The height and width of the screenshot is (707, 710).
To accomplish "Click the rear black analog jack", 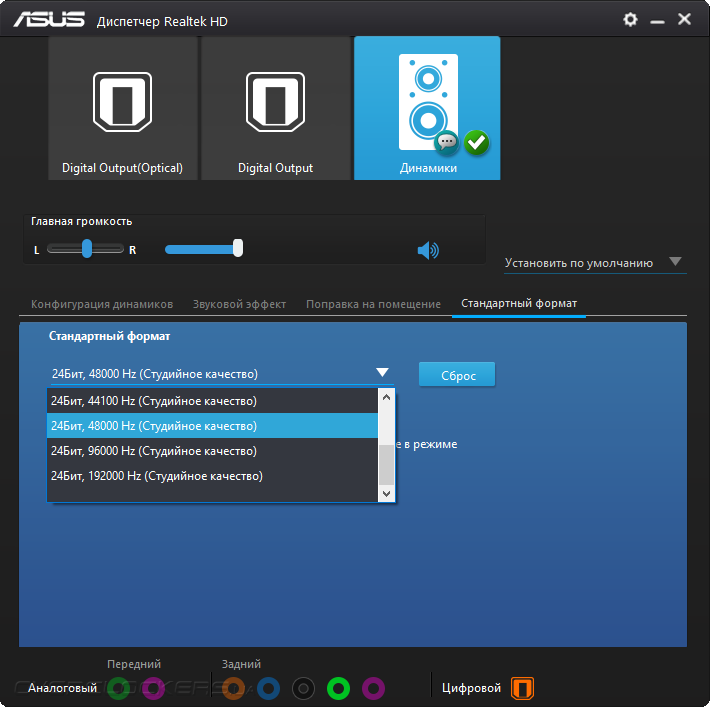I will (x=303, y=688).
